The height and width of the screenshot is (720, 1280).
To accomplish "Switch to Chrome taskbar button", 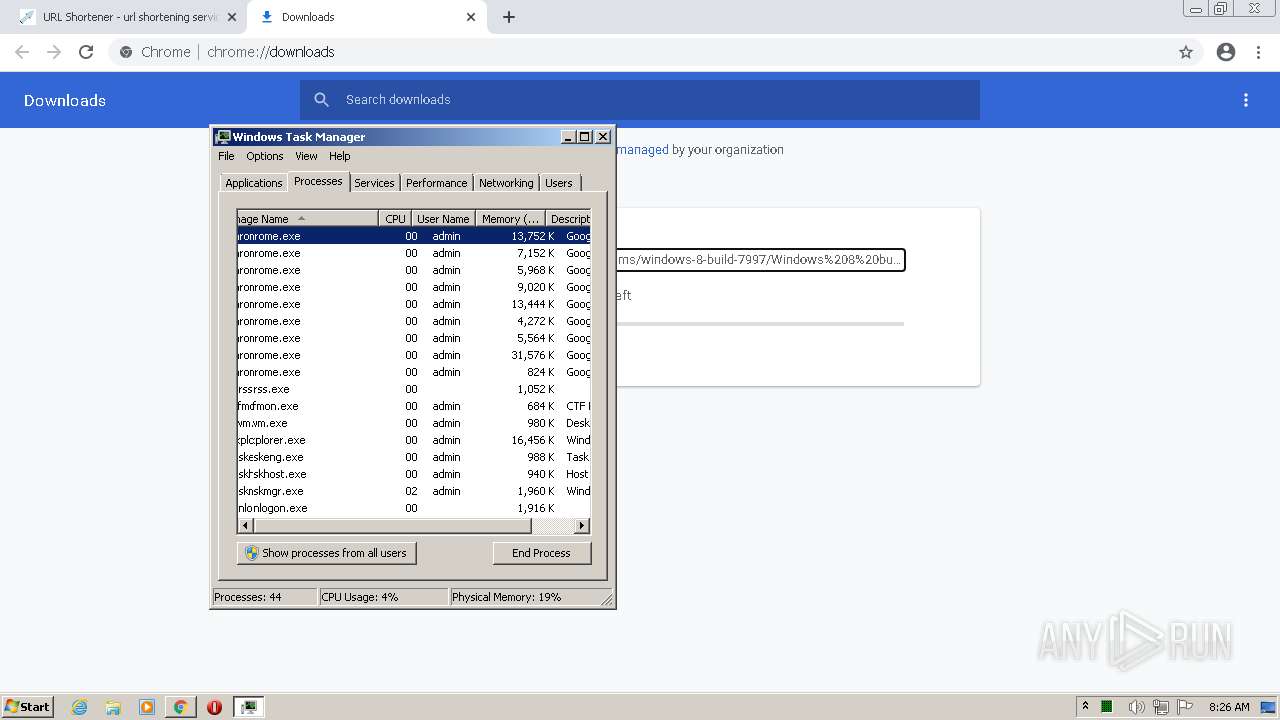I will [180, 707].
